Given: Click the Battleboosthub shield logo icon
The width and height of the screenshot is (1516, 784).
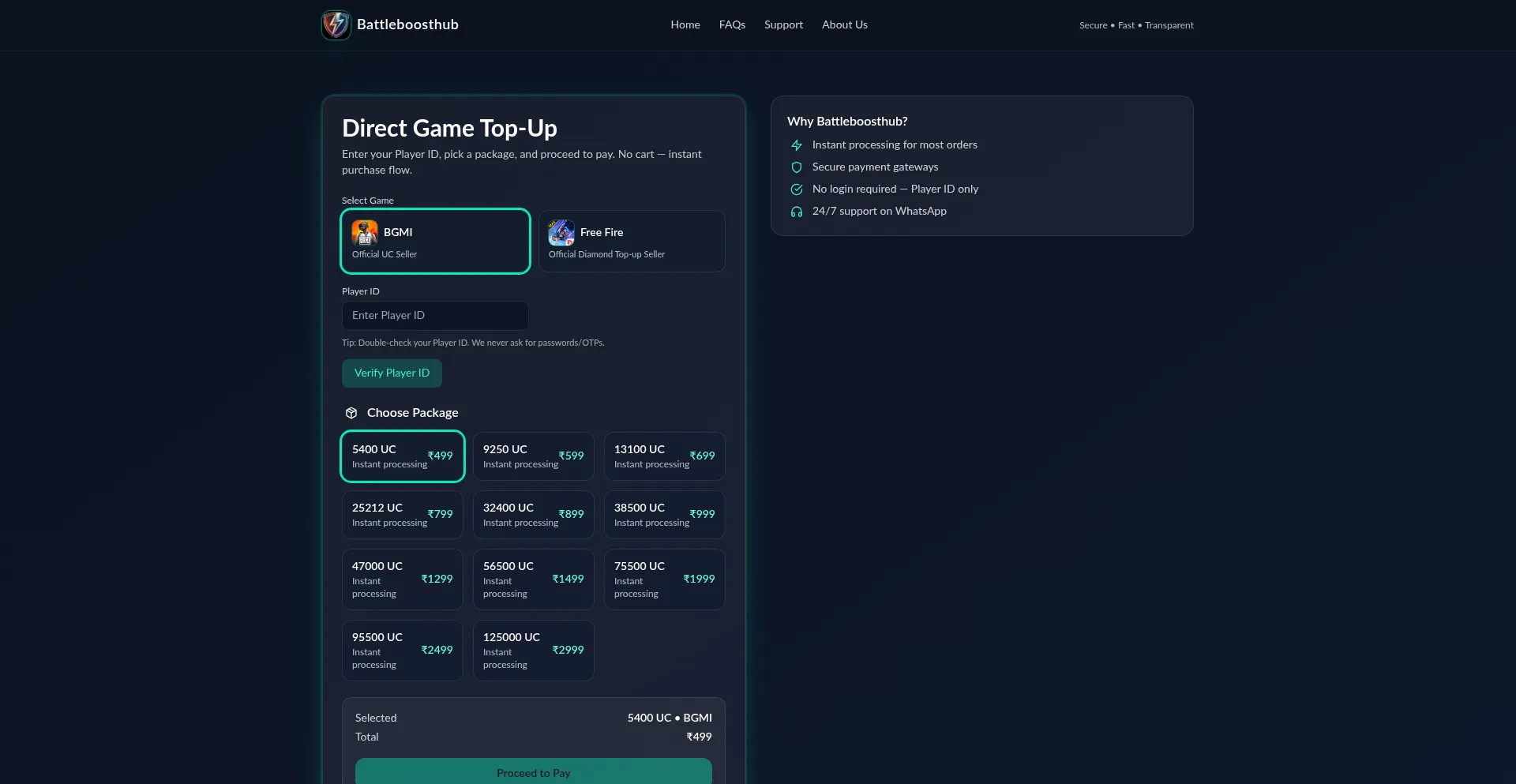Looking at the screenshot, I should click(x=336, y=25).
